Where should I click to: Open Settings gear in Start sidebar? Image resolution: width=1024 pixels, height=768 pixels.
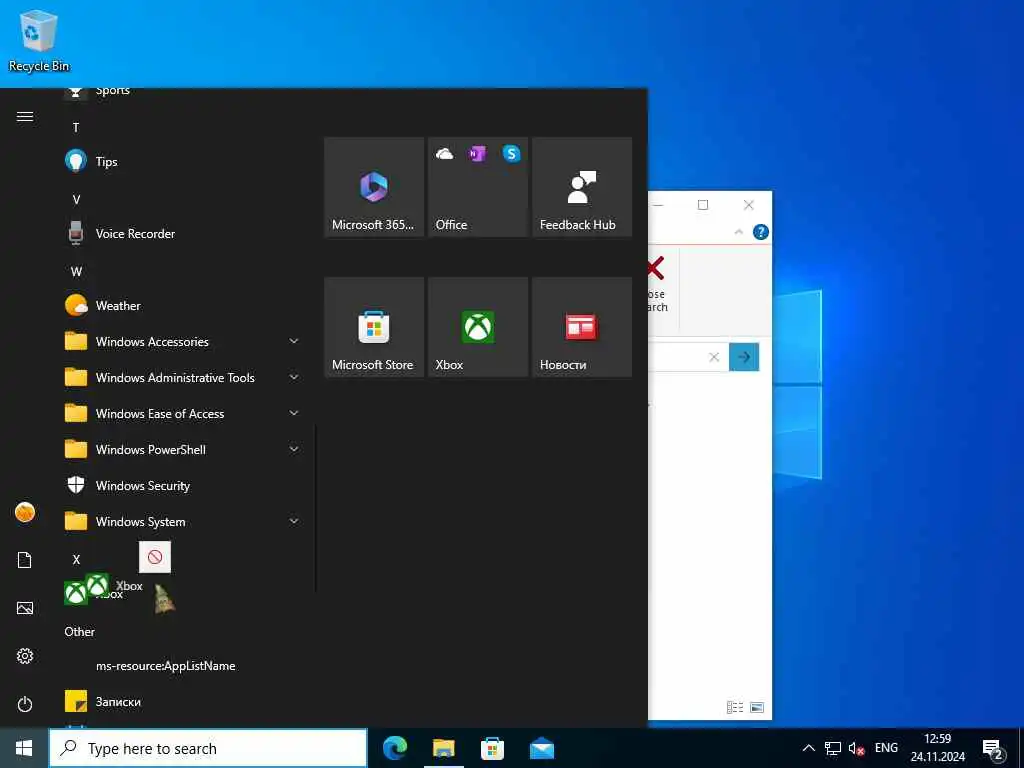tap(25, 656)
